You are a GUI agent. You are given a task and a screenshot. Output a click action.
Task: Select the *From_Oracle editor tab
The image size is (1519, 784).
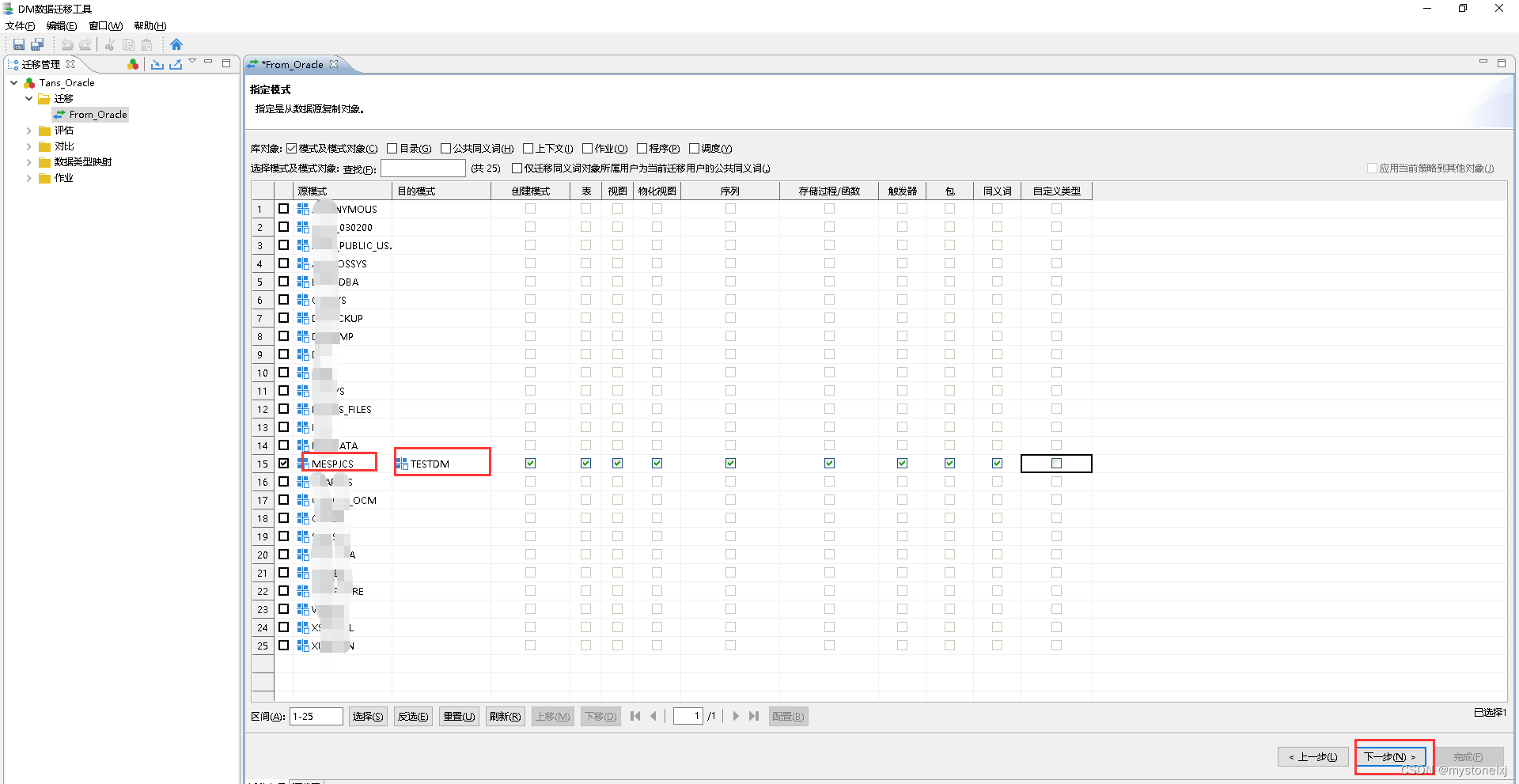click(292, 64)
